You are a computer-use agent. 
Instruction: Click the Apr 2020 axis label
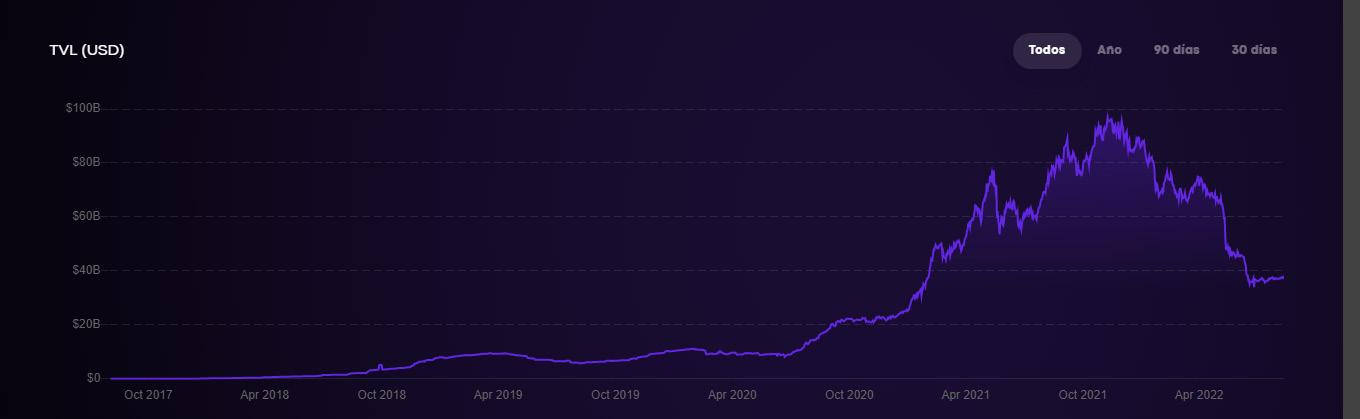coord(732,395)
